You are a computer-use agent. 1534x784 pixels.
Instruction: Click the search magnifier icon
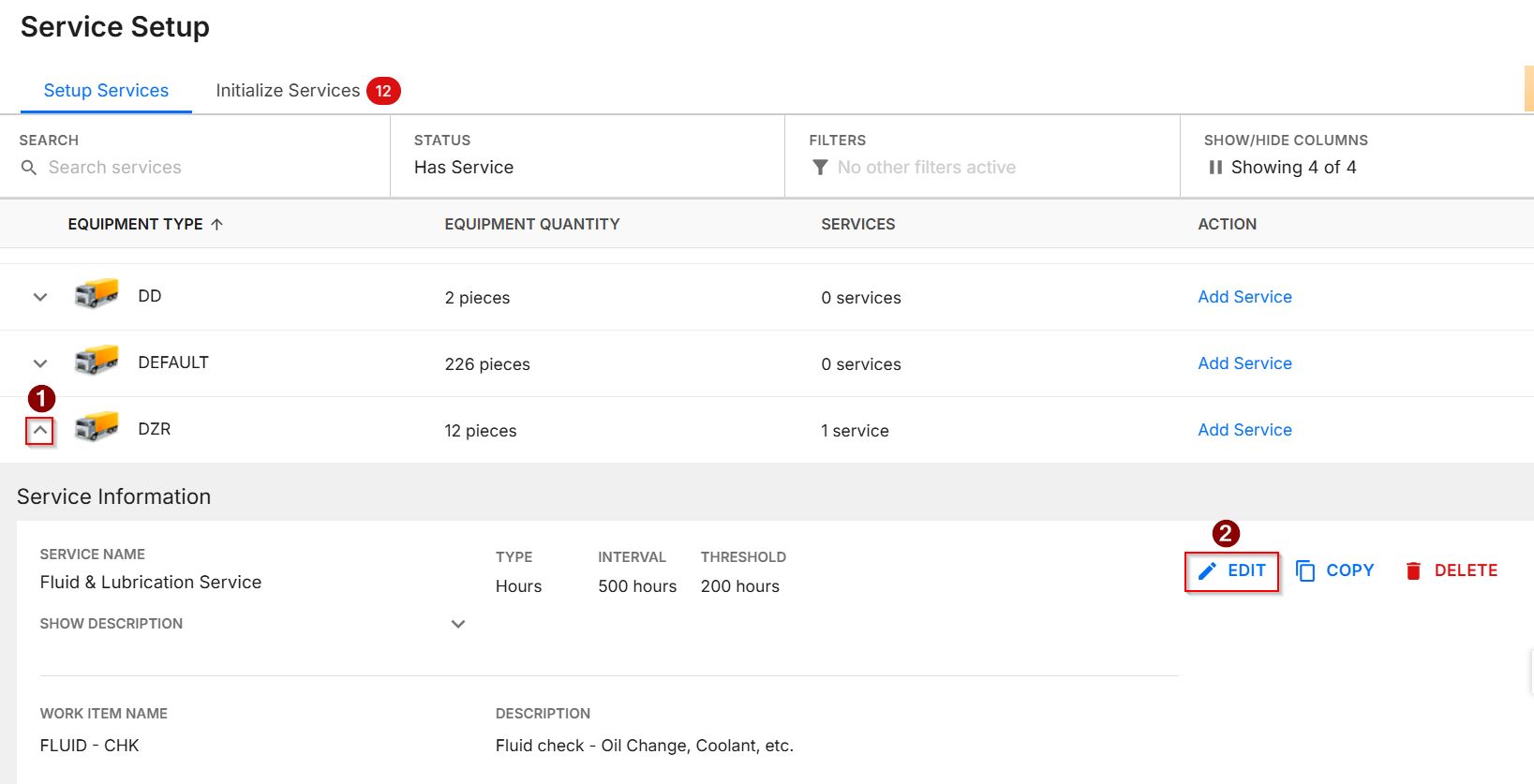(29, 168)
